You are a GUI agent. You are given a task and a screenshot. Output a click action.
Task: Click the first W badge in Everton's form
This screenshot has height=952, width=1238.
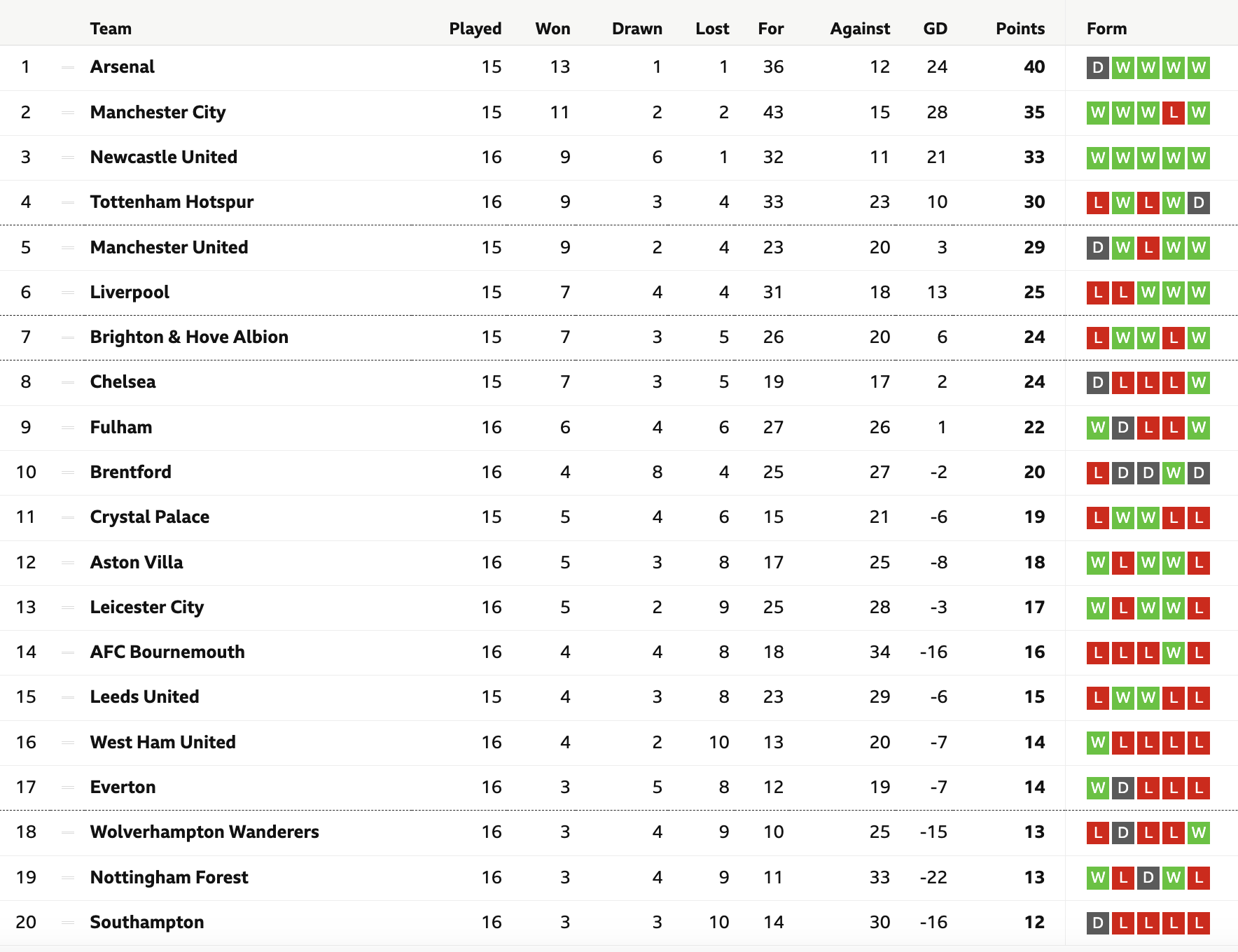pyautogui.click(x=1097, y=788)
